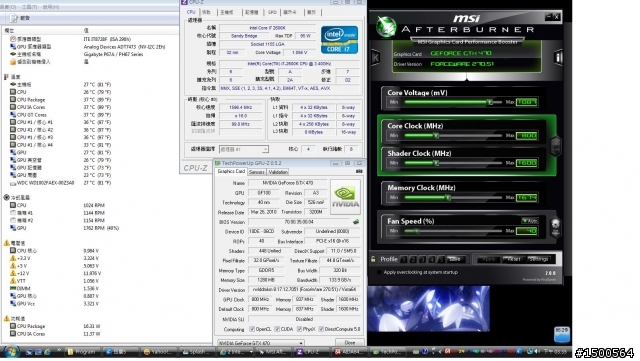Screen dimensions: 640x361
Task: Click the Core Clock slider handle
Action: [436, 135]
